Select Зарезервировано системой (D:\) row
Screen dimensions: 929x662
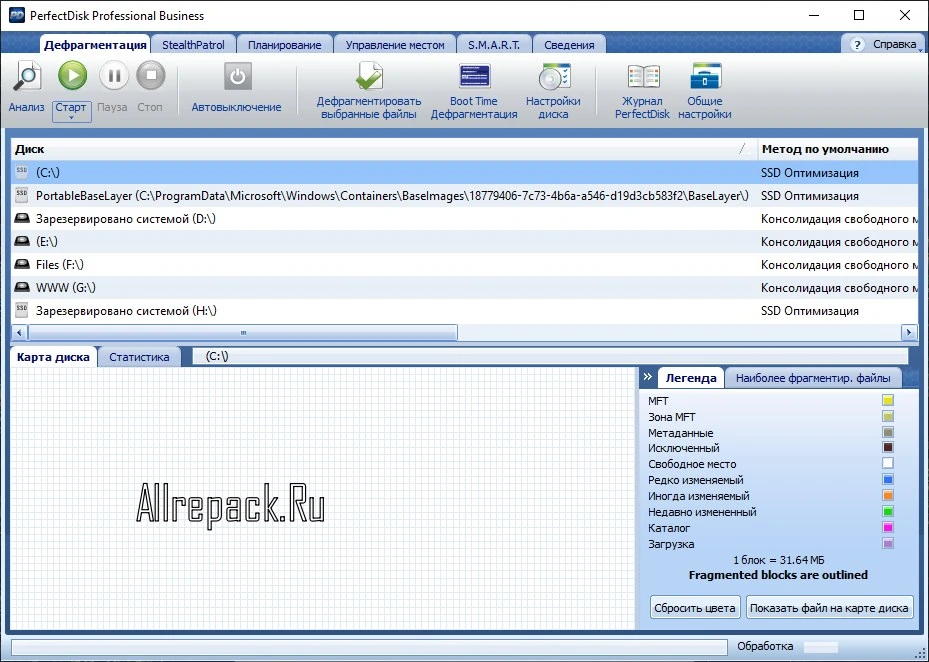pos(464,219)
